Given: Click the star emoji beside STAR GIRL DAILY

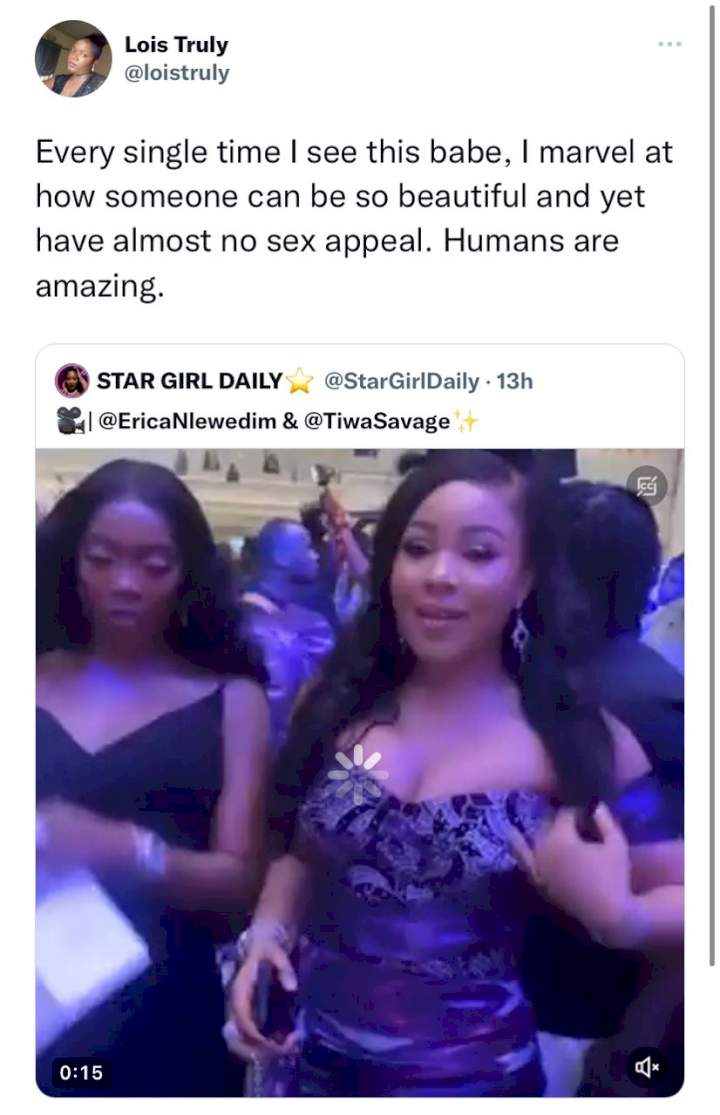Looking at the screenshot, I should click(x=299, y=380).
